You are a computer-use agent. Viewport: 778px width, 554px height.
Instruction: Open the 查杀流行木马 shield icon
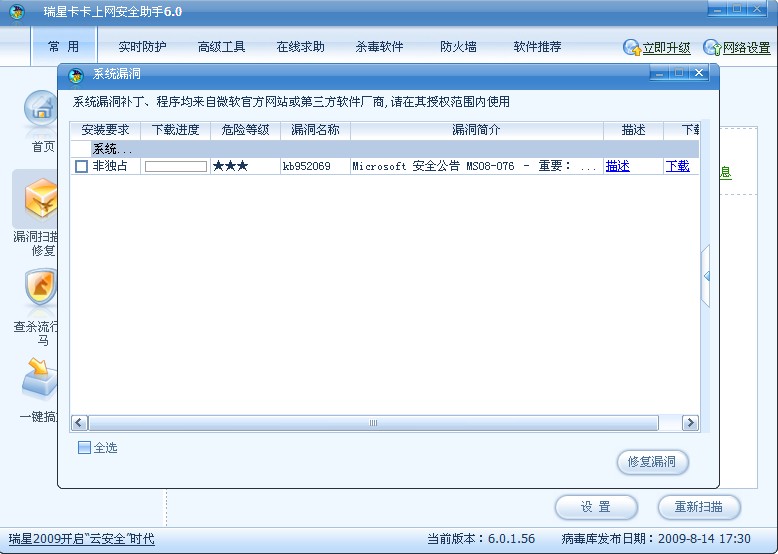[41, 289]
